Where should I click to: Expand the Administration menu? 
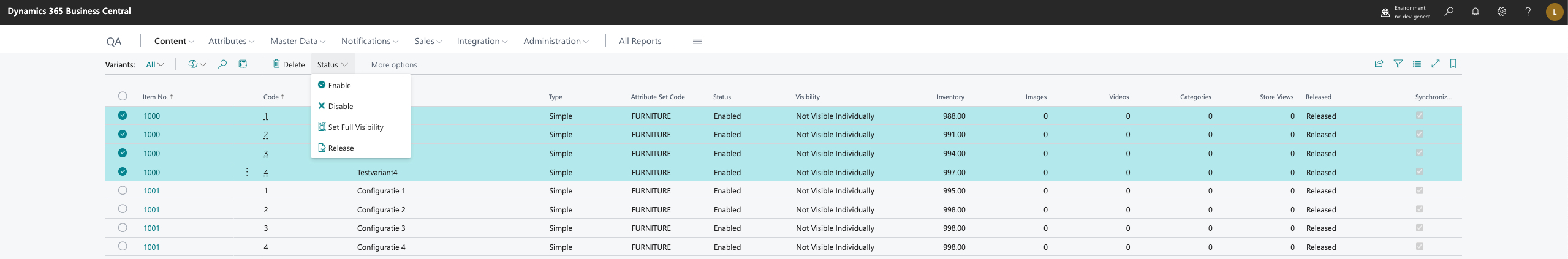pos(556,41)
